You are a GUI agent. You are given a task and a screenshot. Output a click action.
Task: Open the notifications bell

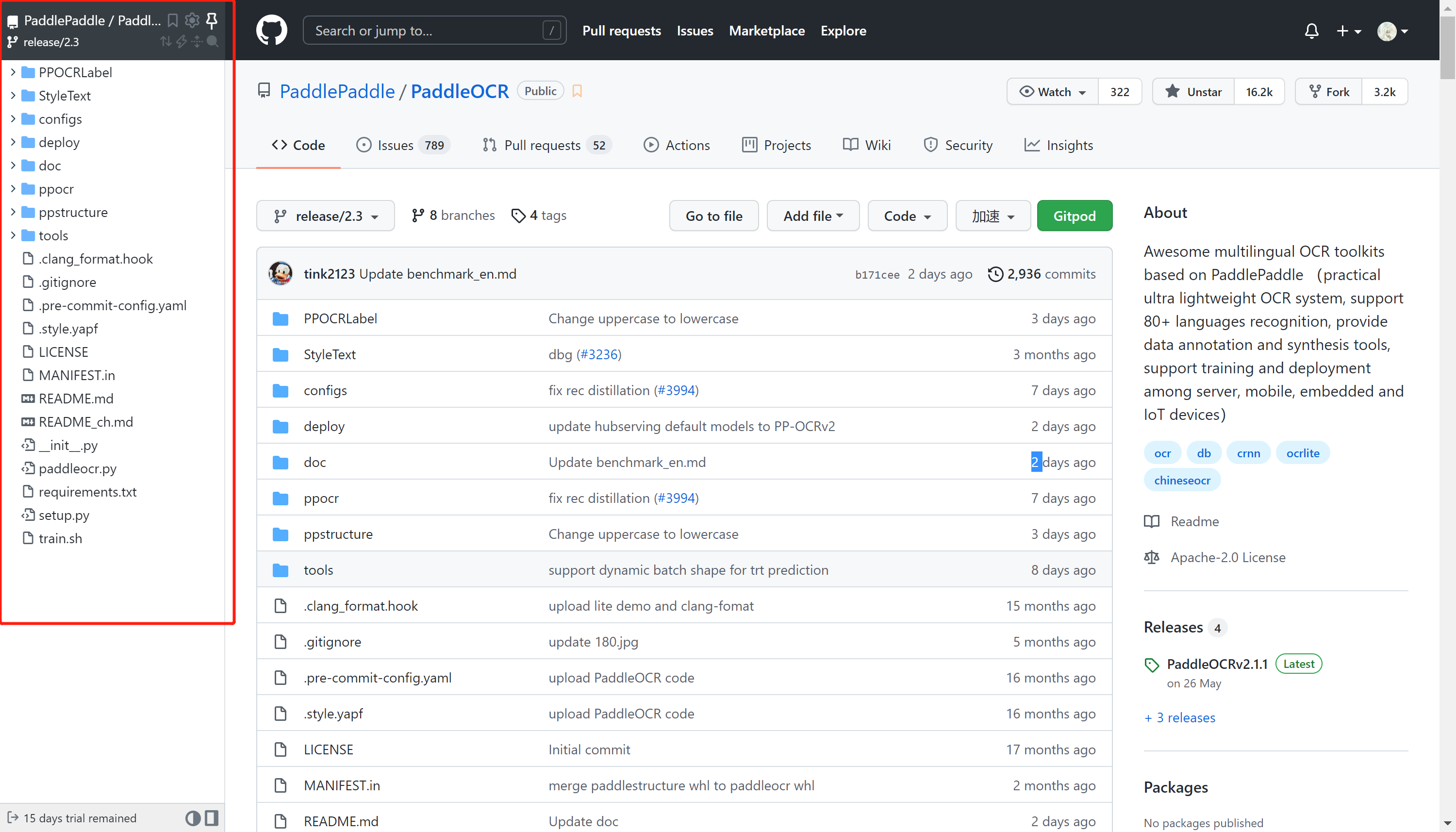tap(1311, 31)
